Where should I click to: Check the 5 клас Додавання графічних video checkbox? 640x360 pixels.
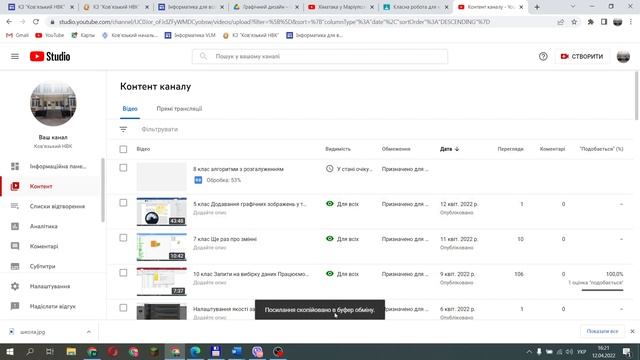pyautogui.click(x=123, y=203)
